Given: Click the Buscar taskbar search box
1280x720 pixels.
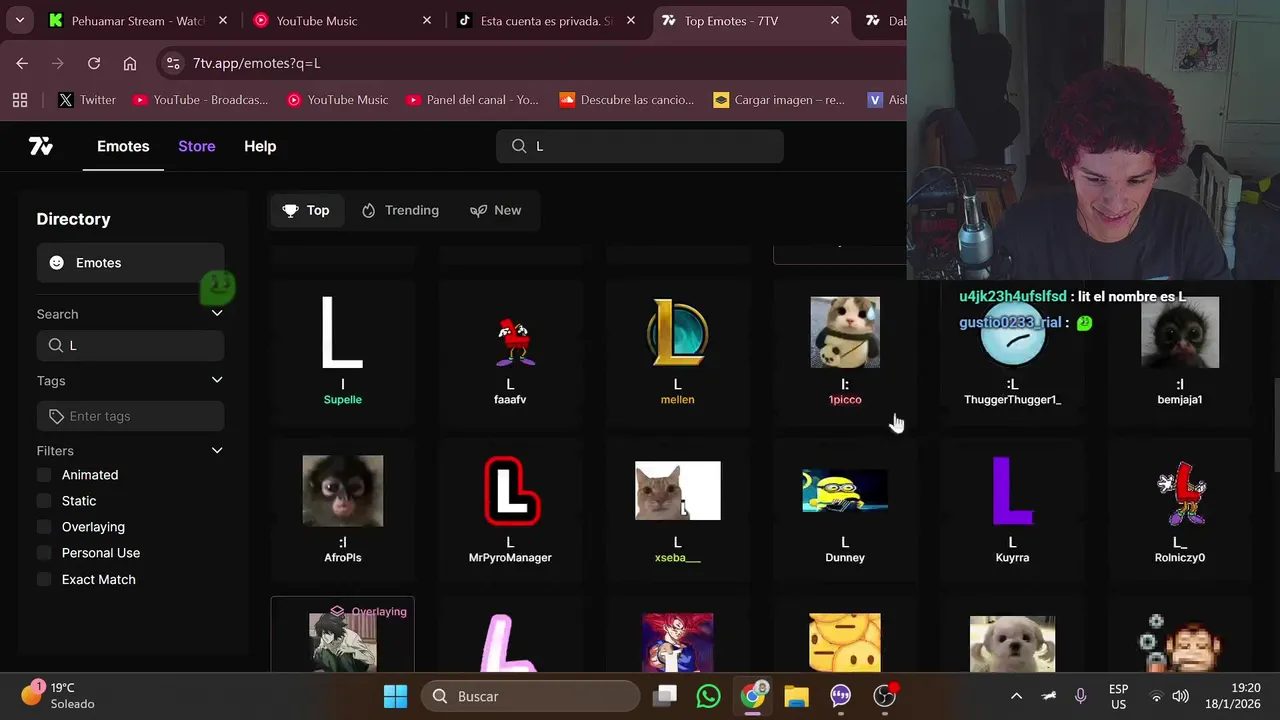Looking at the screenshot, I should [x=530, y=696].
